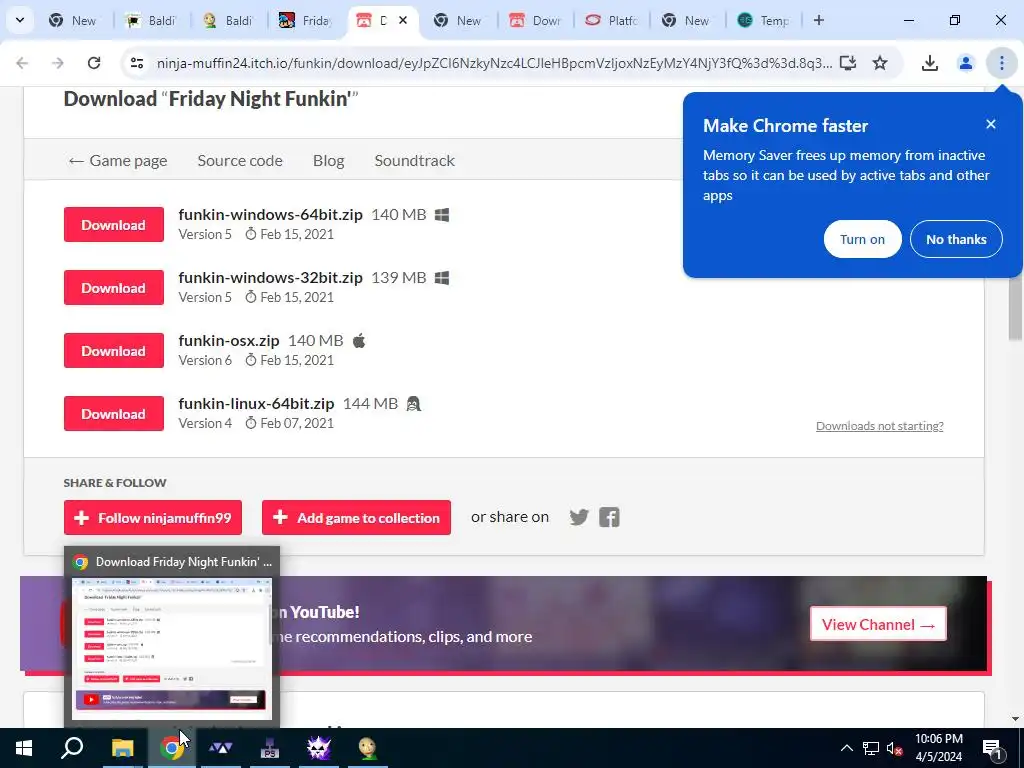Click the address bar URL field
The height and width of the screenshot is (768, 1024).
pyautogui.click(x=494, y=63)
